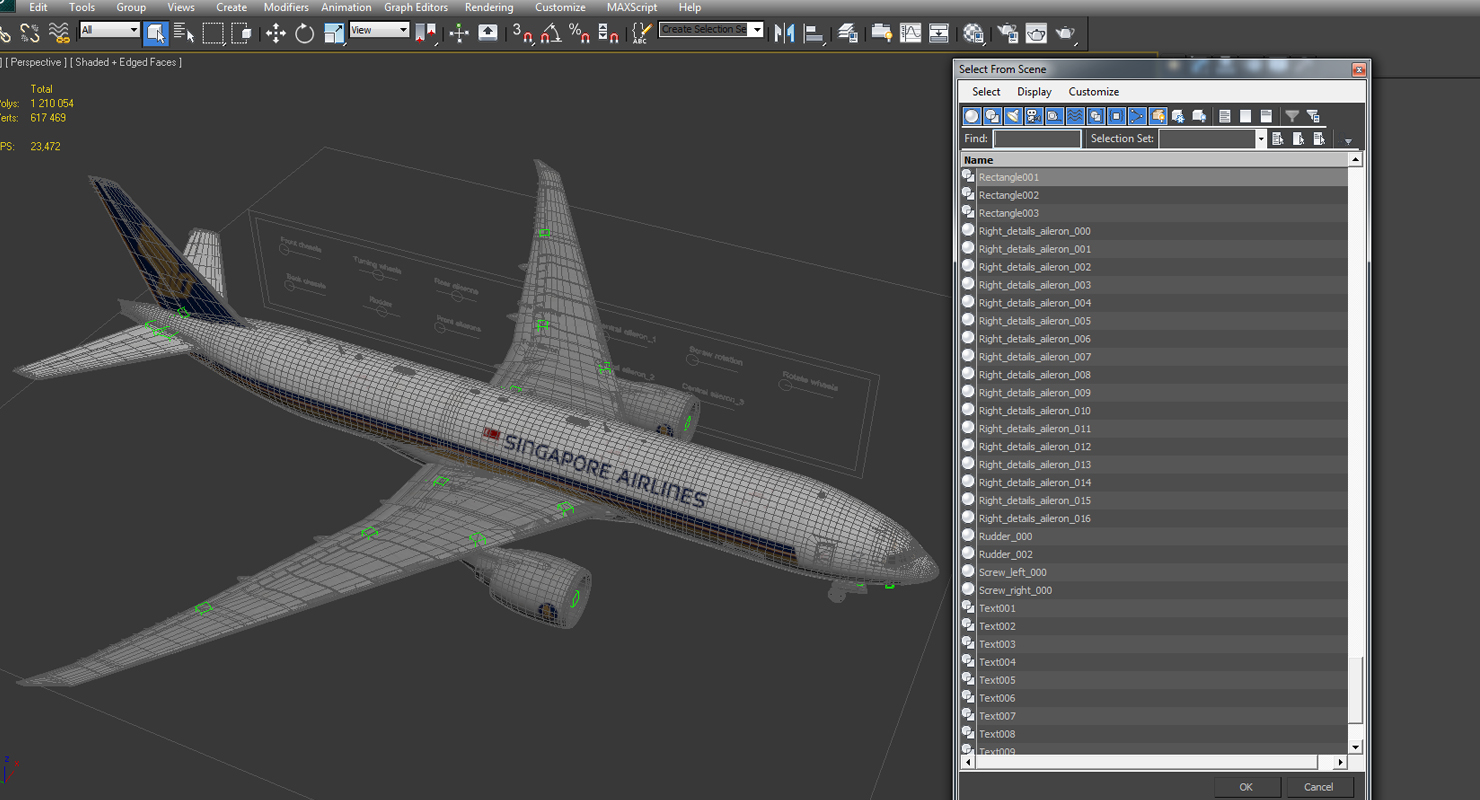This screenshot has height=800, width=1480.
Task: Open the MAXScript menu
Action: pyautogui.click(x=632, y=7)
